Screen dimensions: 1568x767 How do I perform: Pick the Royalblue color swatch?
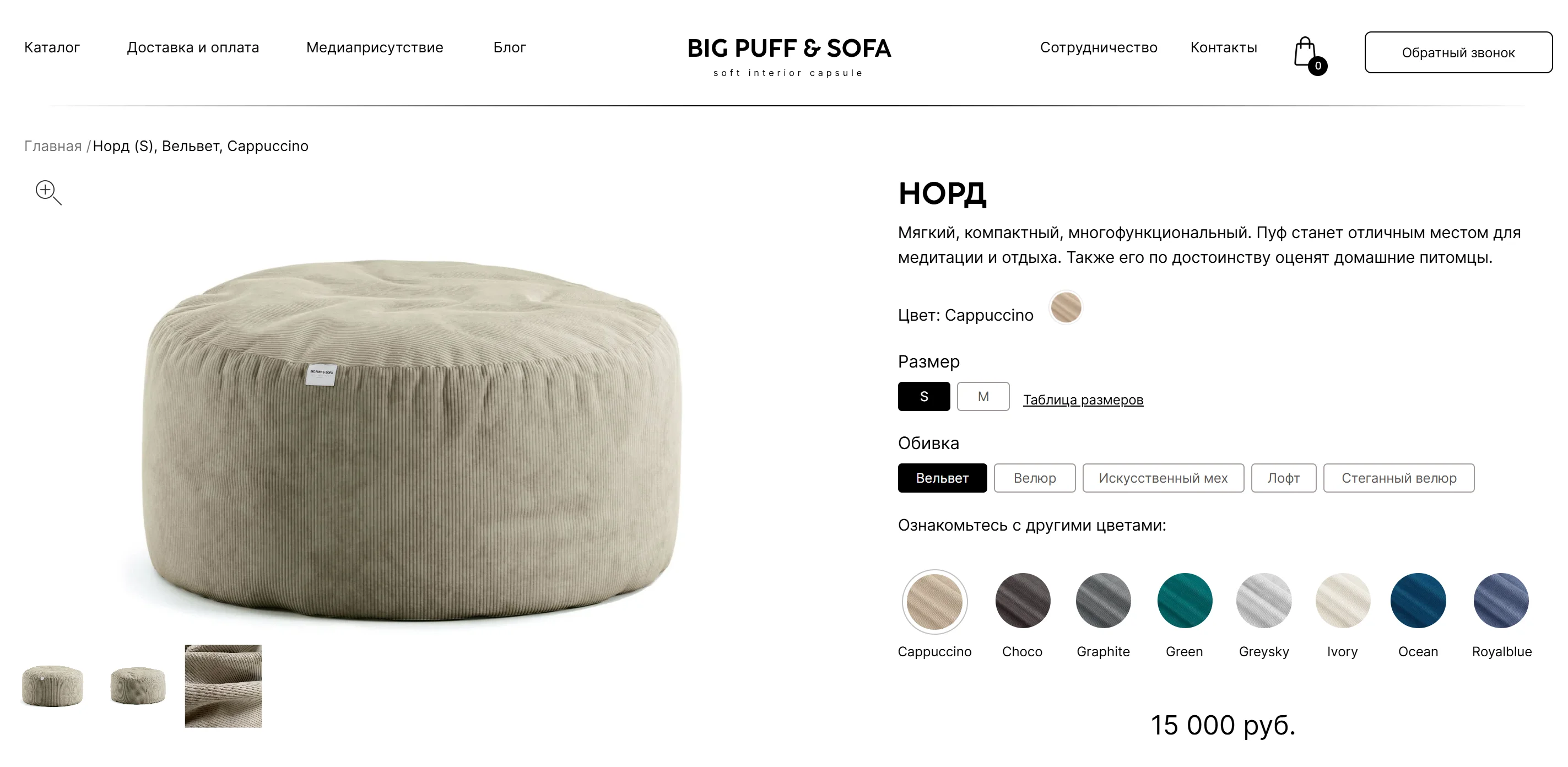[1500, 600]
